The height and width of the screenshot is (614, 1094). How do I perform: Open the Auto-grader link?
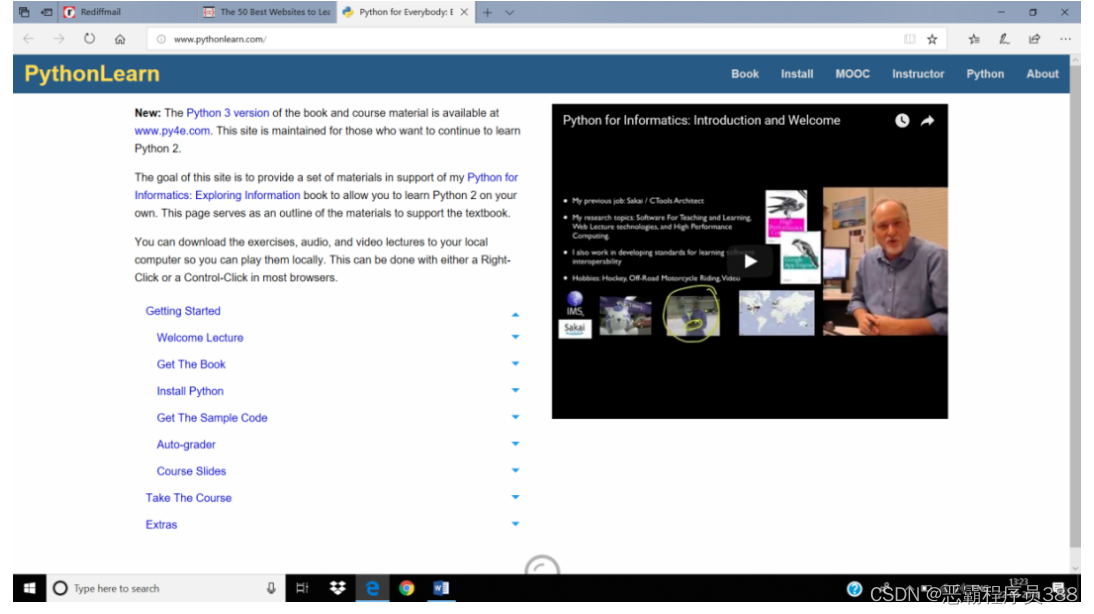186,444
